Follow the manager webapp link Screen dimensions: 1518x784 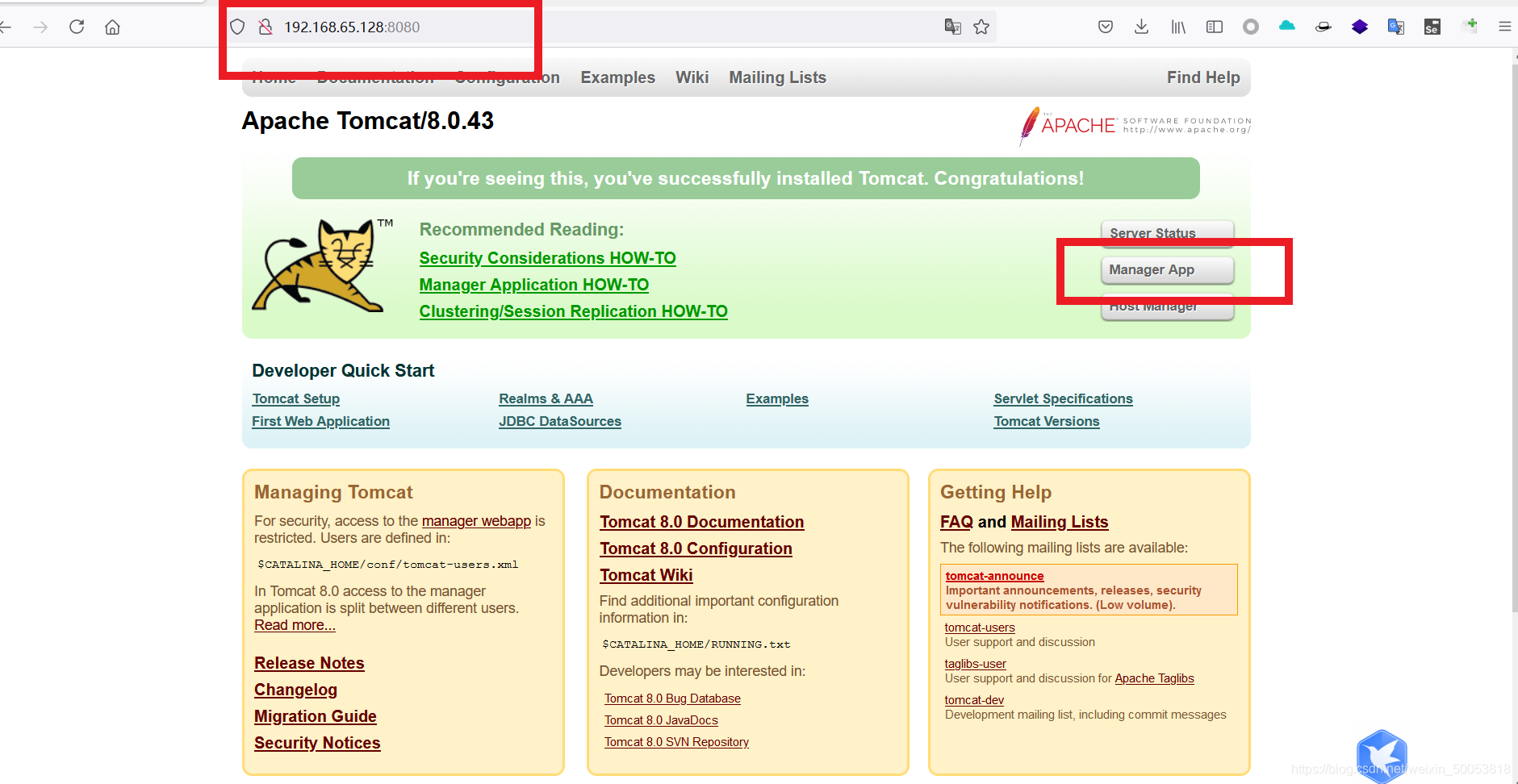(476, 521)
